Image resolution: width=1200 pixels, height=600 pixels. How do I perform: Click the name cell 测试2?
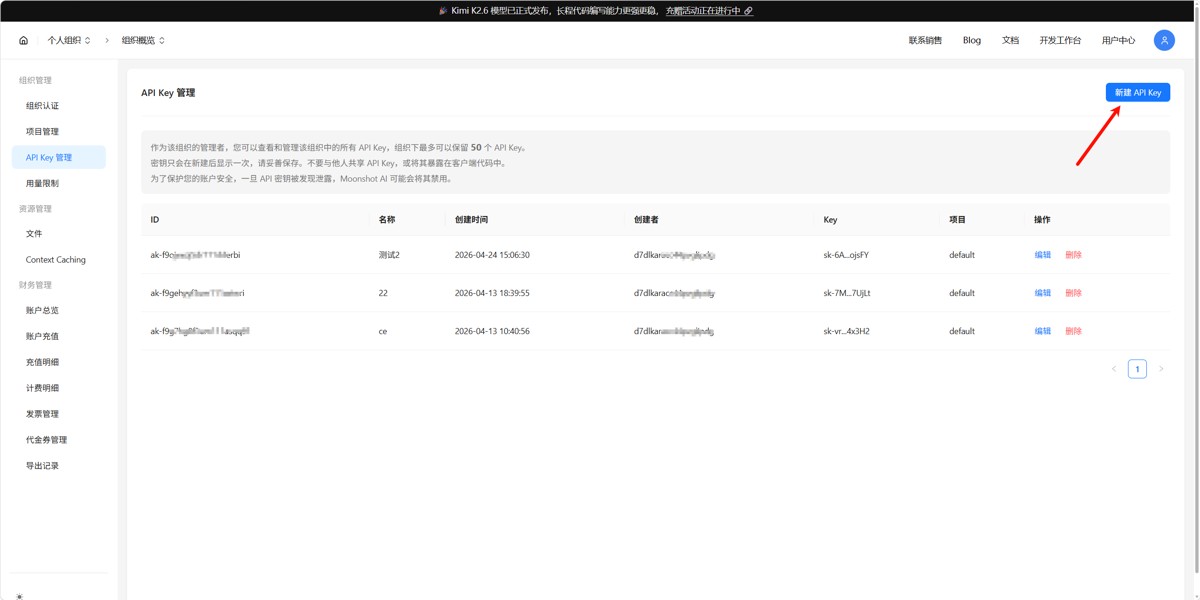click(x=389, y=255)
